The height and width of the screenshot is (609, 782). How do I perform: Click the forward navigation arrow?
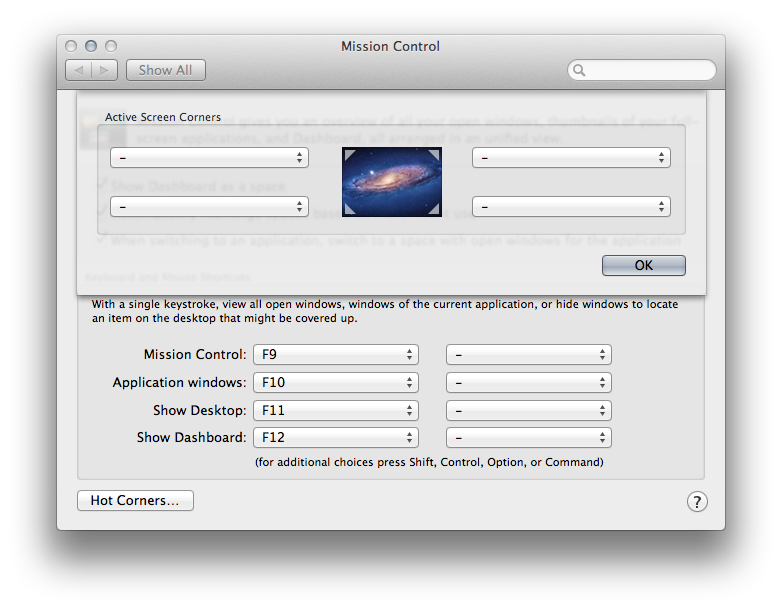pyautogui.click(x=104, y=70)
